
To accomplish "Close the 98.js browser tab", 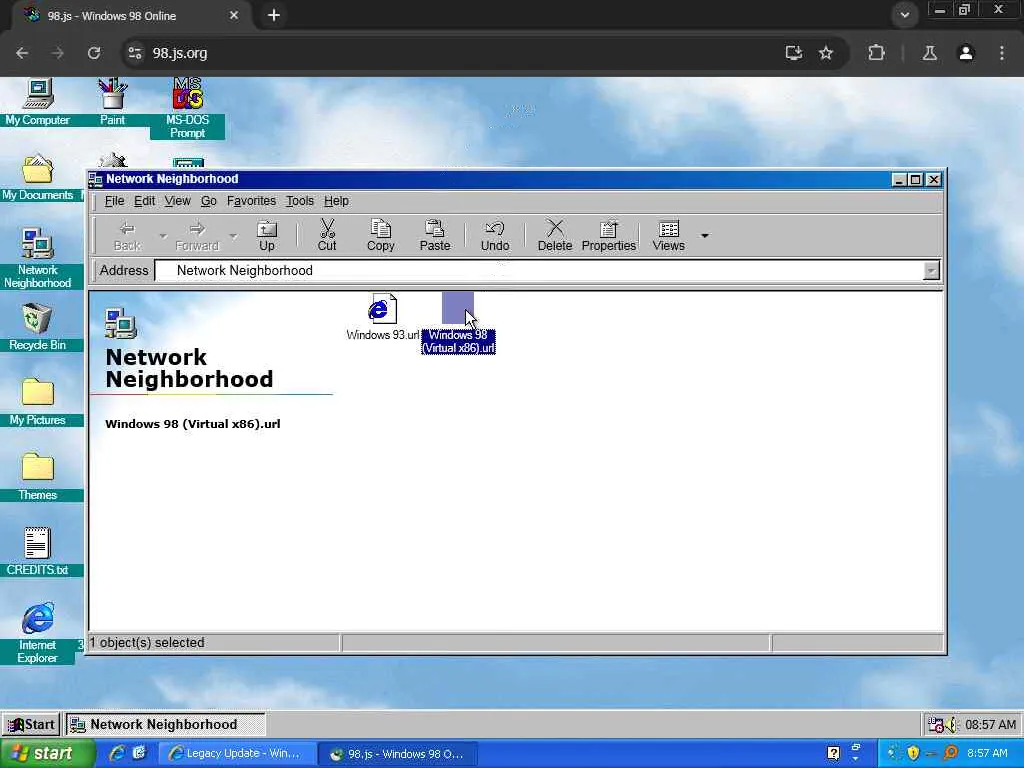I will (234, 15).
